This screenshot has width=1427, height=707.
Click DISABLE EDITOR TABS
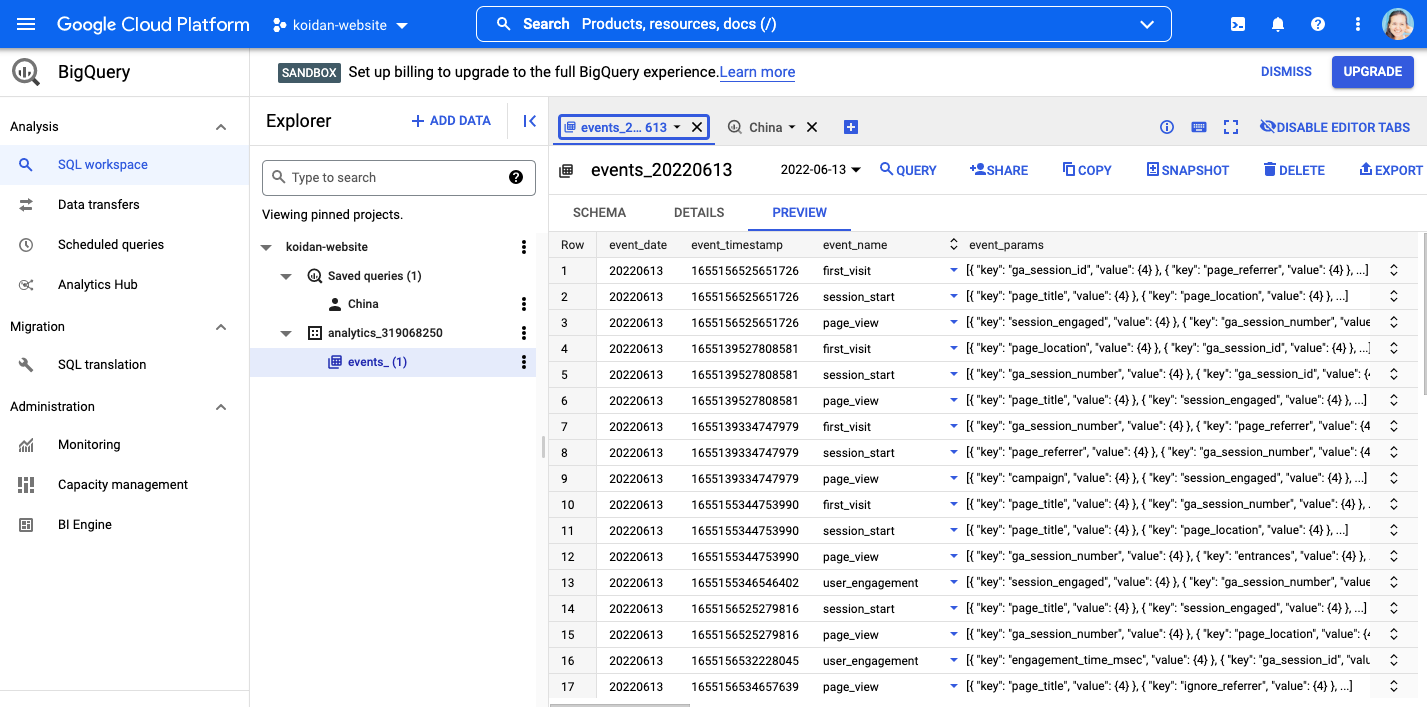(1335, 127)
